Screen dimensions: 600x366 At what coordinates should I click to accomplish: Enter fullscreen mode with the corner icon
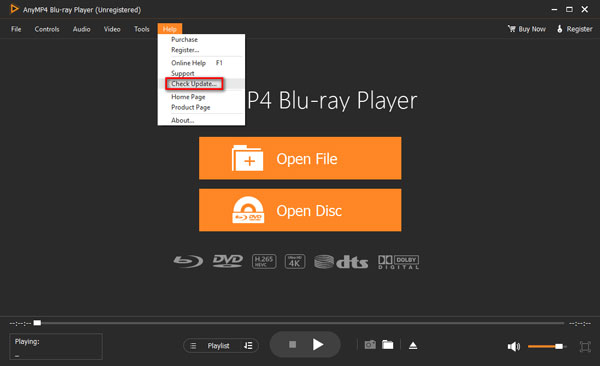(x=585, y=346)
